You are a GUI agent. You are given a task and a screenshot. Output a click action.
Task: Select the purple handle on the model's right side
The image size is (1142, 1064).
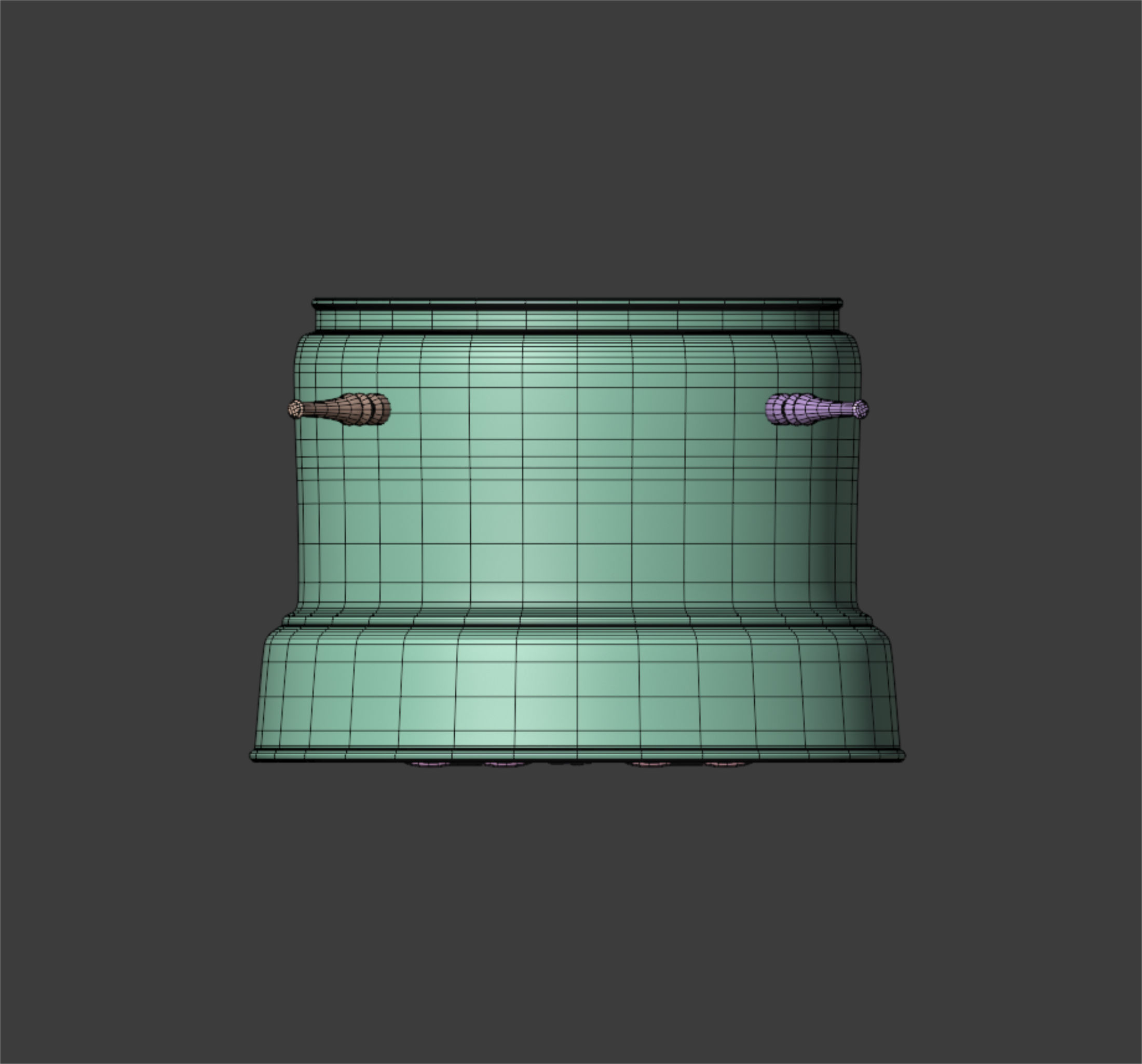(x=817, y=409)
